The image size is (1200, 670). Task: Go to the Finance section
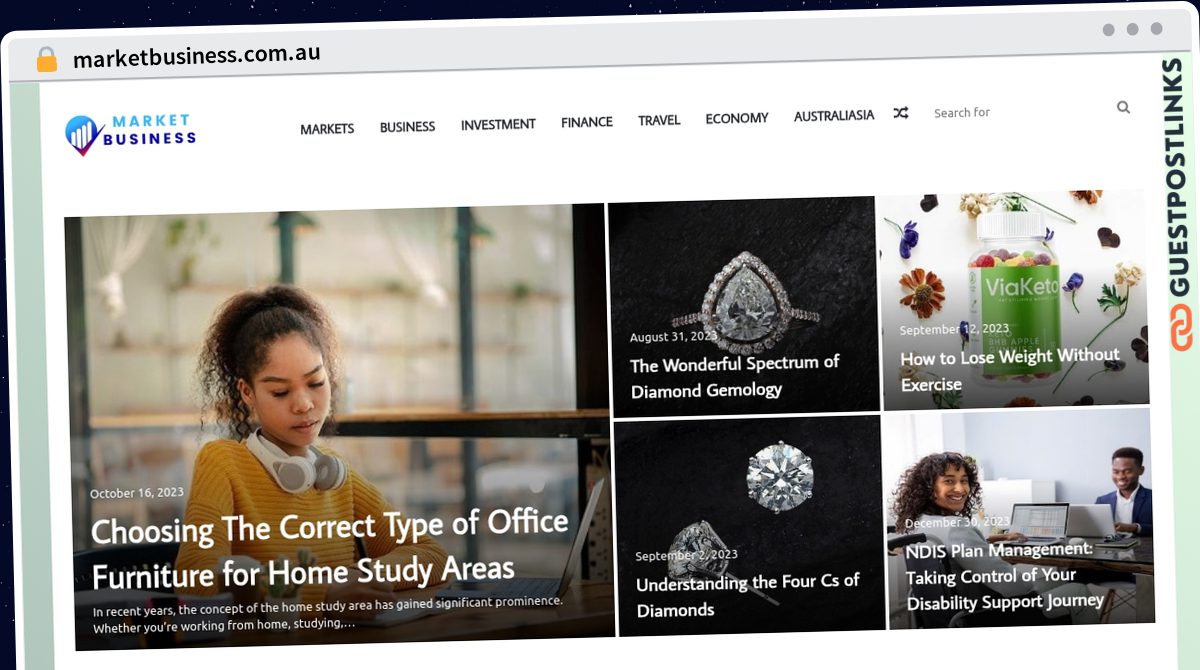point(587,122)
